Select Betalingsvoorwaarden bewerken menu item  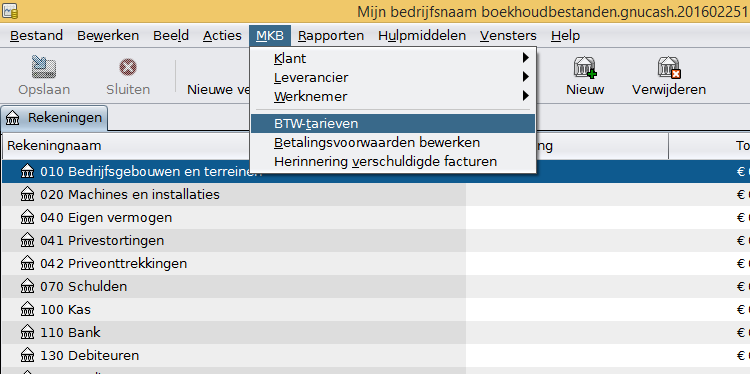[393, 143]
